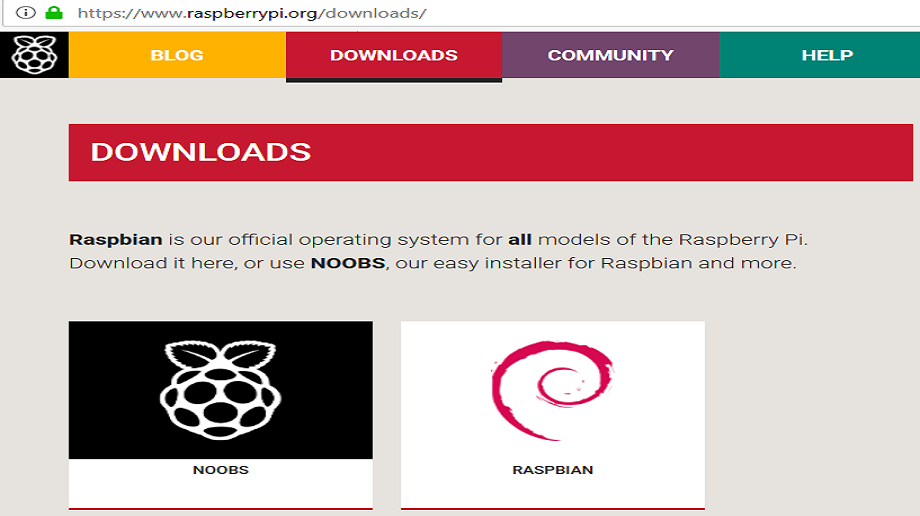Open the RASPBIAN download link label
This screenshot has width=920, height=516.
553,470
